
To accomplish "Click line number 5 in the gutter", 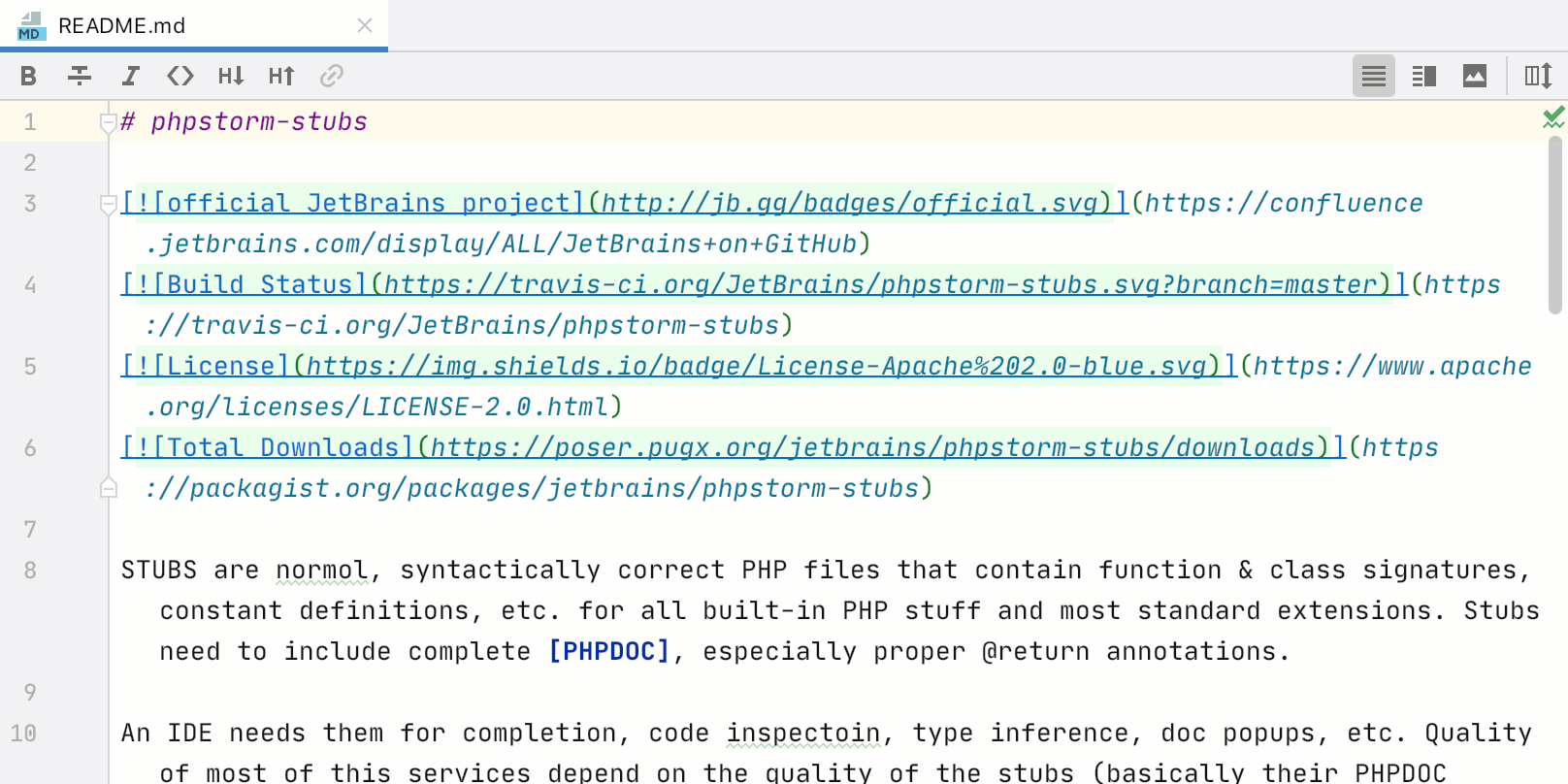I will click(30, 367).
